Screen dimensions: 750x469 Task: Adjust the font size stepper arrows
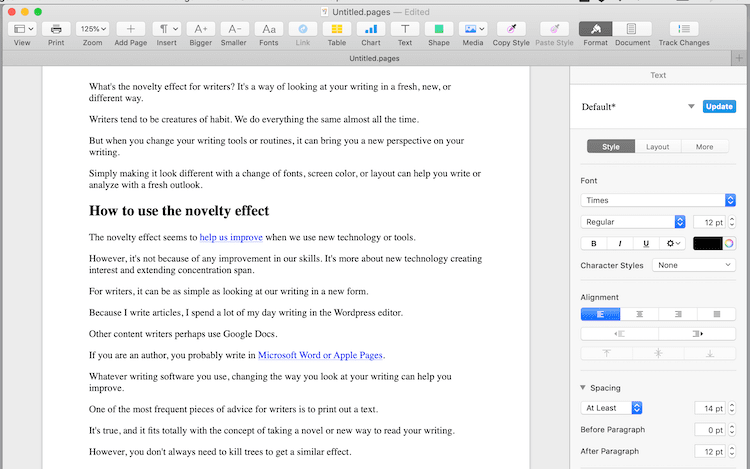coord(731,222)
